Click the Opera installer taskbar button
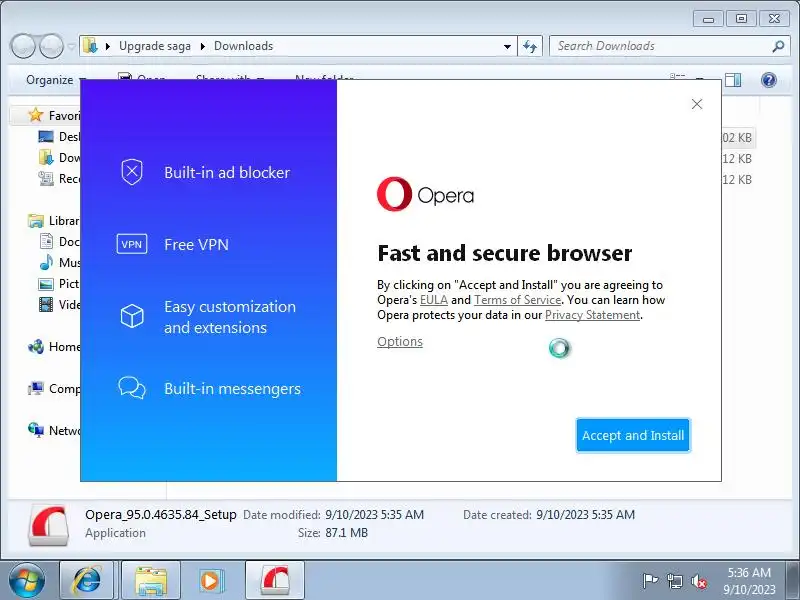 click(x=275, y=581)
